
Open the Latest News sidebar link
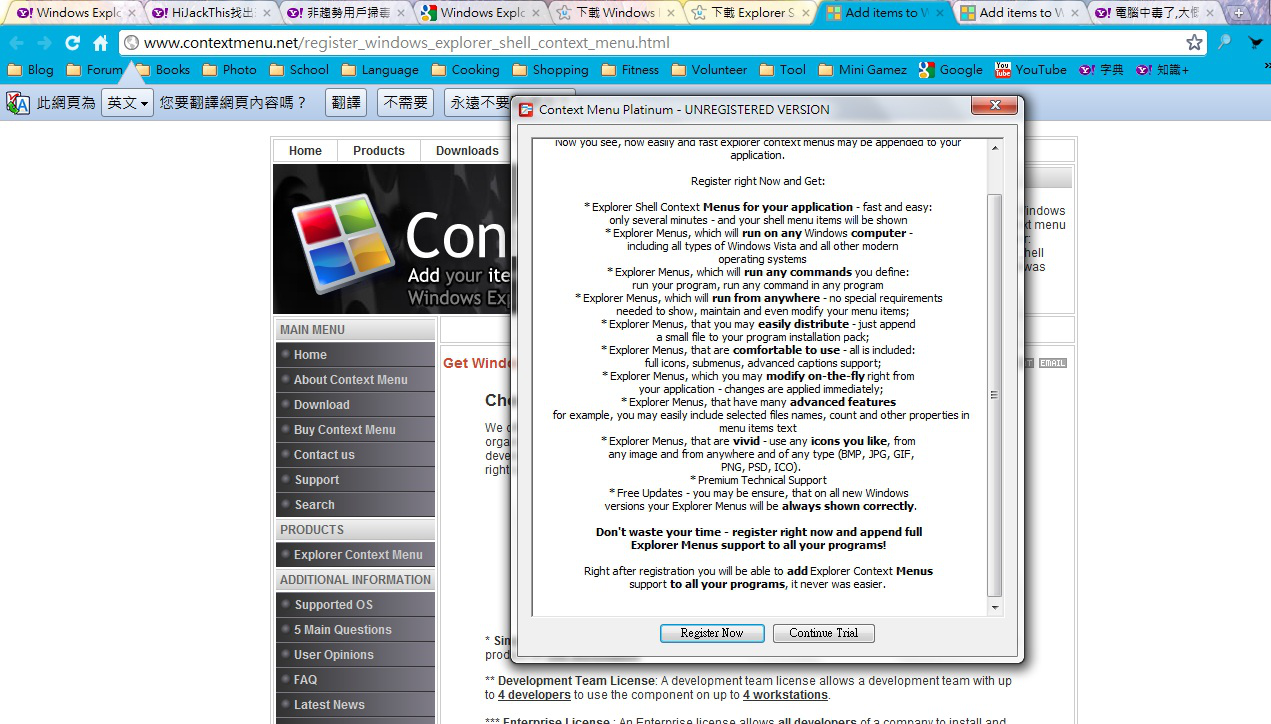[x=355, y=705]
